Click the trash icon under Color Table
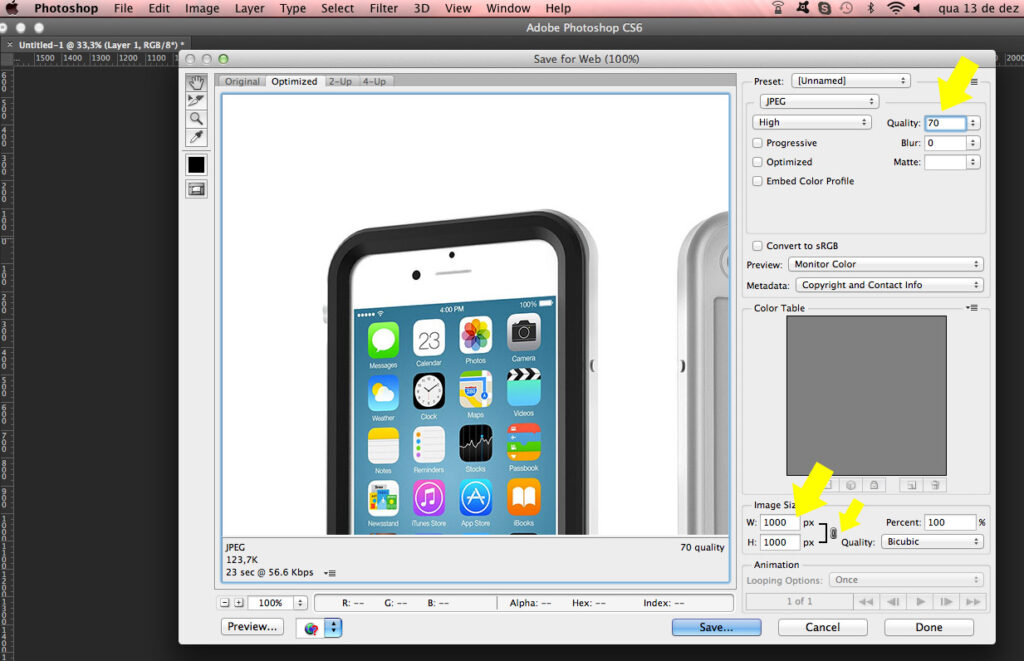This screenshot has height=661, width=1024. 935,485
